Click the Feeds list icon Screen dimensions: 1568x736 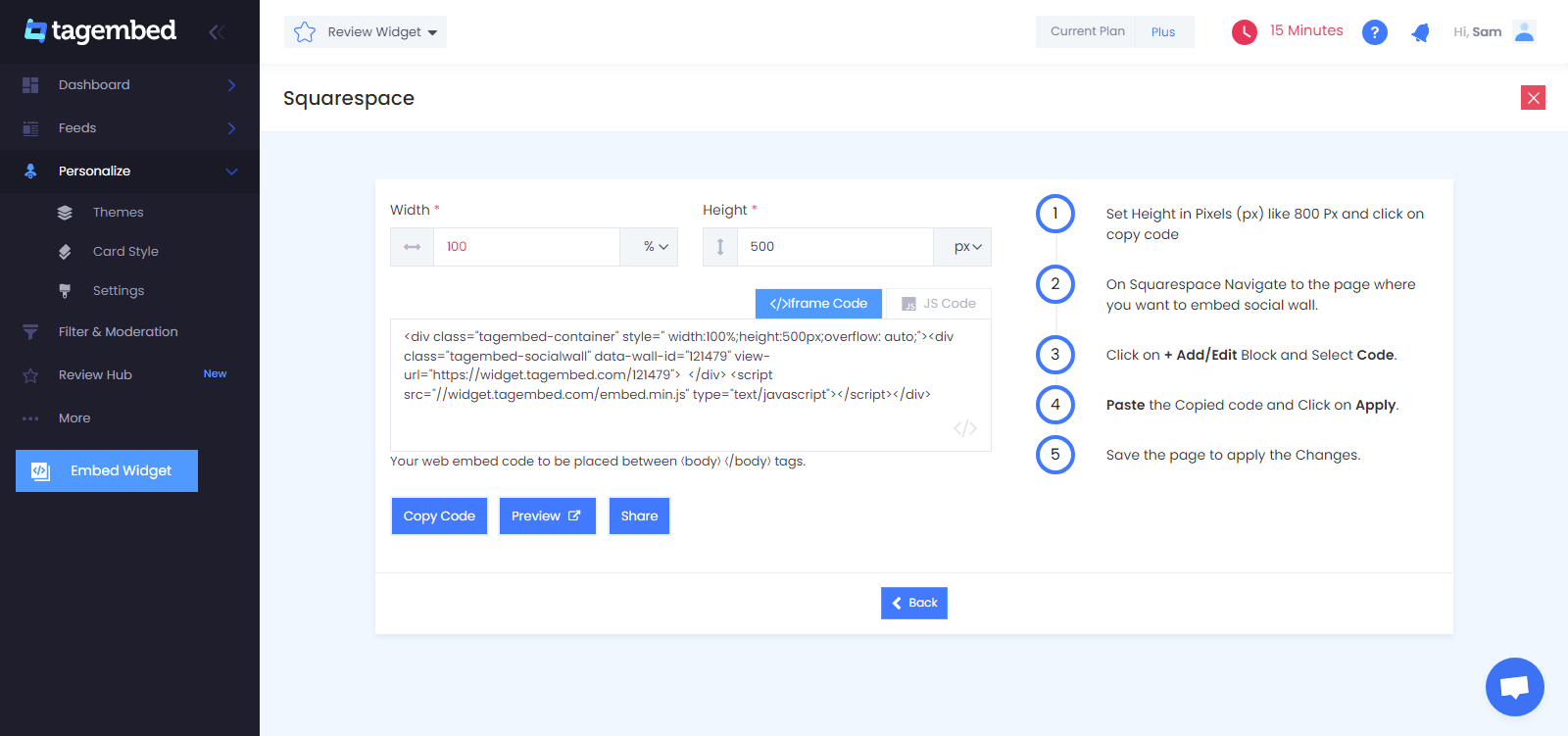point(30,128)
